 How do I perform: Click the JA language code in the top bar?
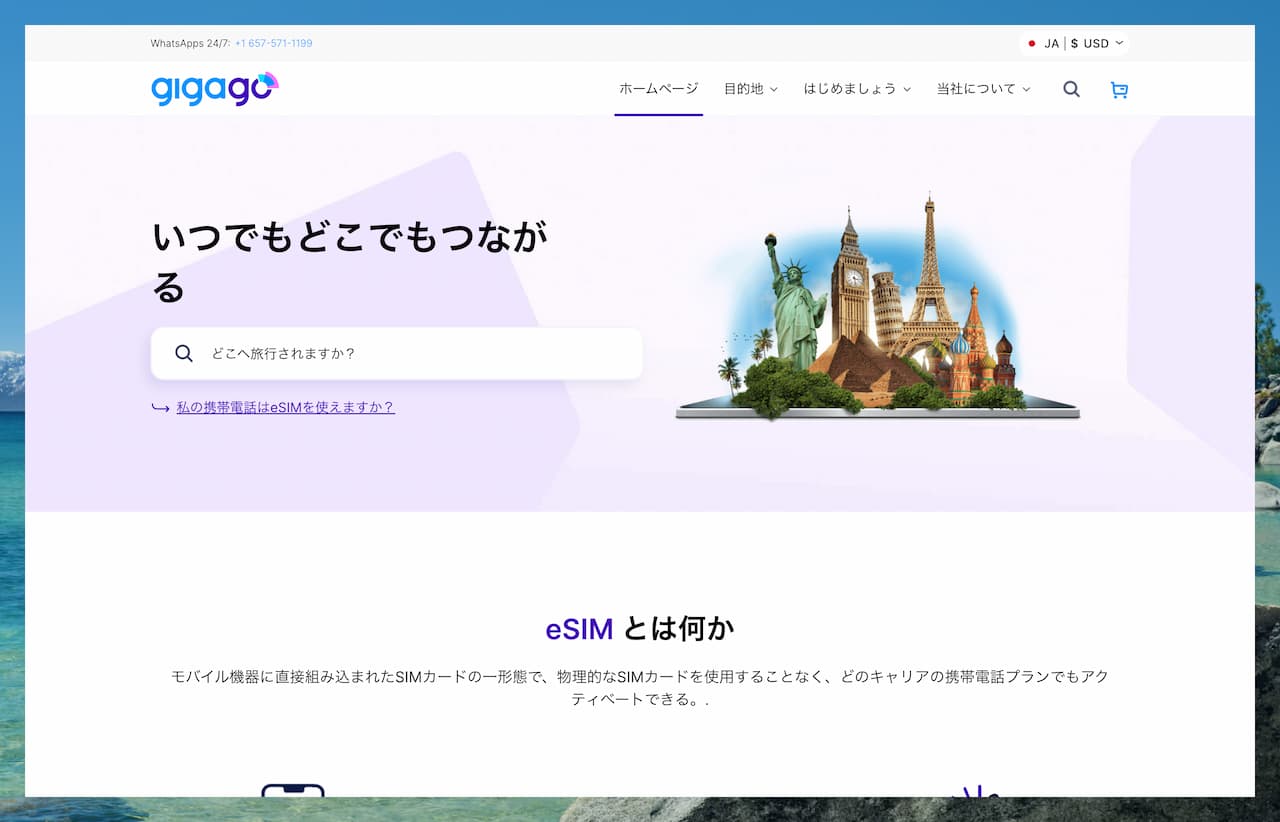[x=1051, y=44]
